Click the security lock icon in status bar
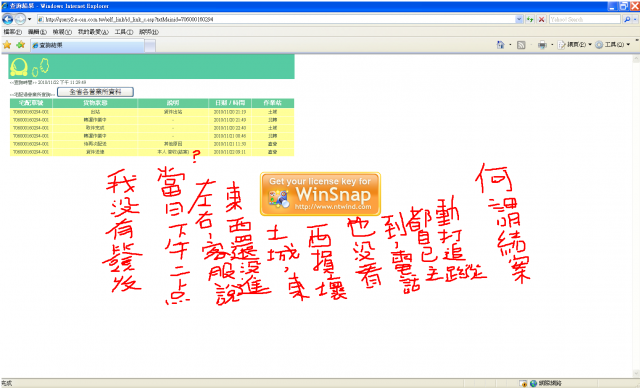Viewport: 640px width, 388px height. pos(524,383)
